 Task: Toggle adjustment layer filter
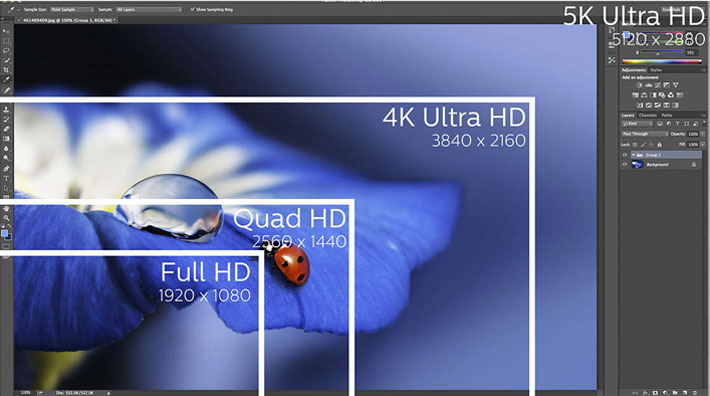tap(669, 124)
